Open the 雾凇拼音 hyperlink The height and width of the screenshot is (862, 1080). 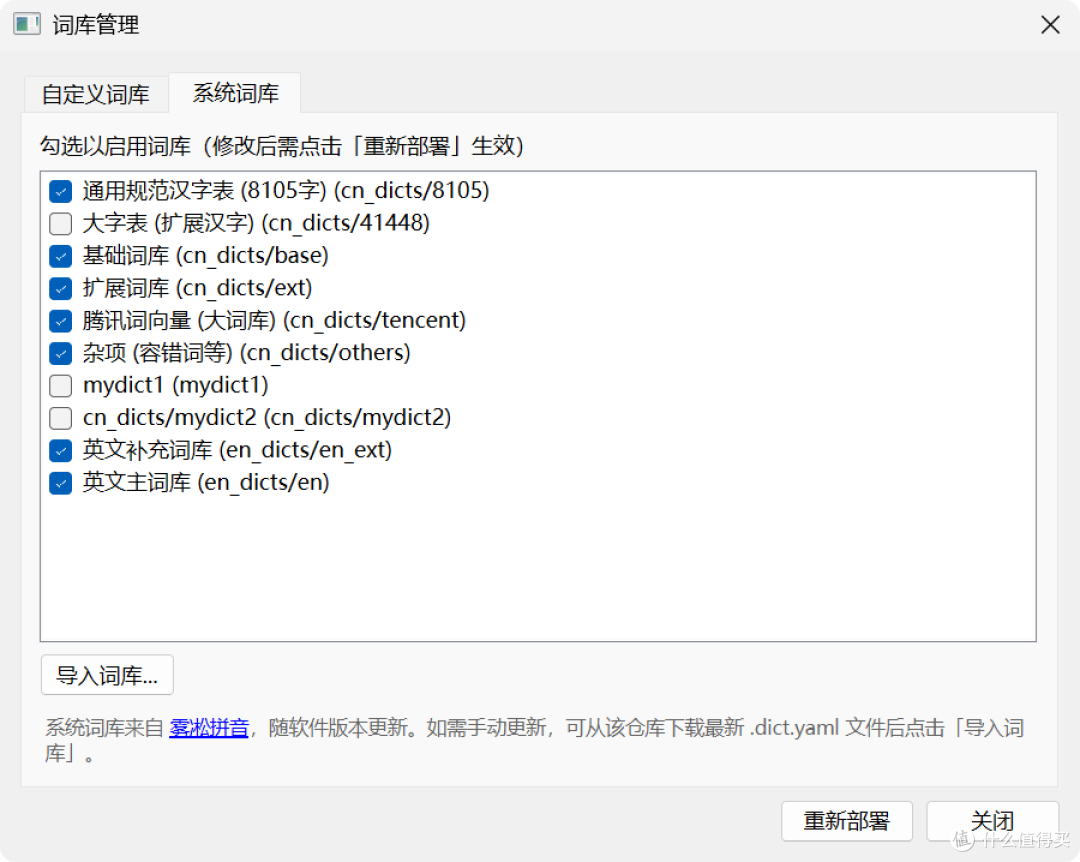point(209,728)
